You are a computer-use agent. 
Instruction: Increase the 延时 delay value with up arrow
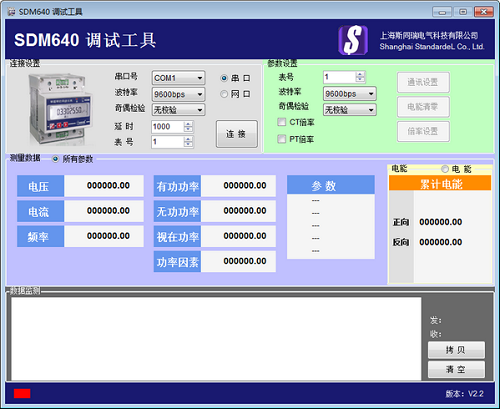click(x=188, y=124)
